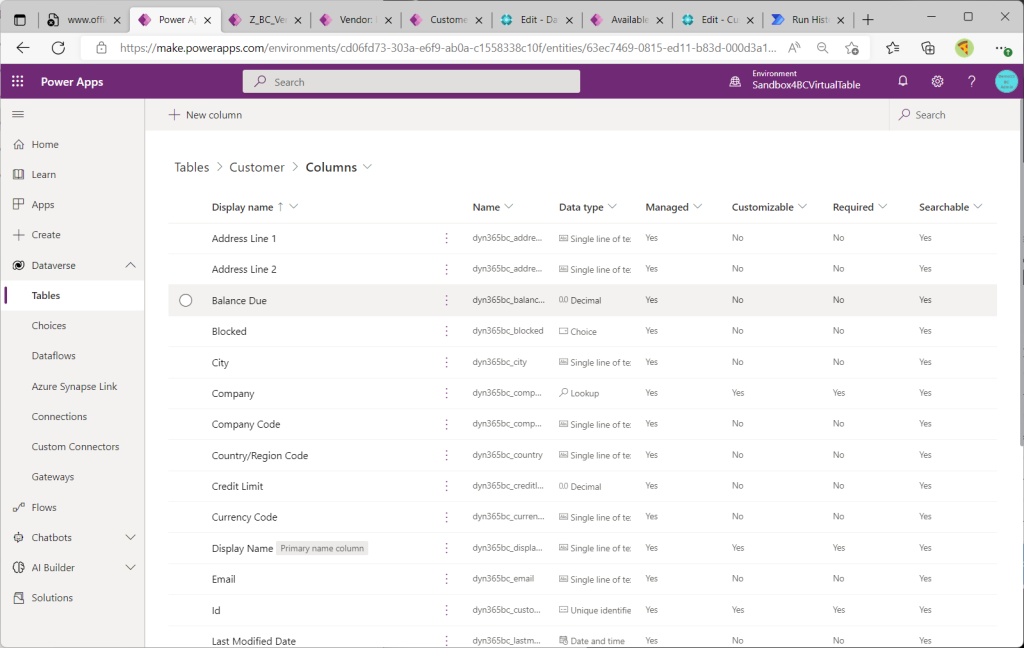The image size is (1024, 648).
Task: Open Gateways under Dataverse
Action: [53, 477]
